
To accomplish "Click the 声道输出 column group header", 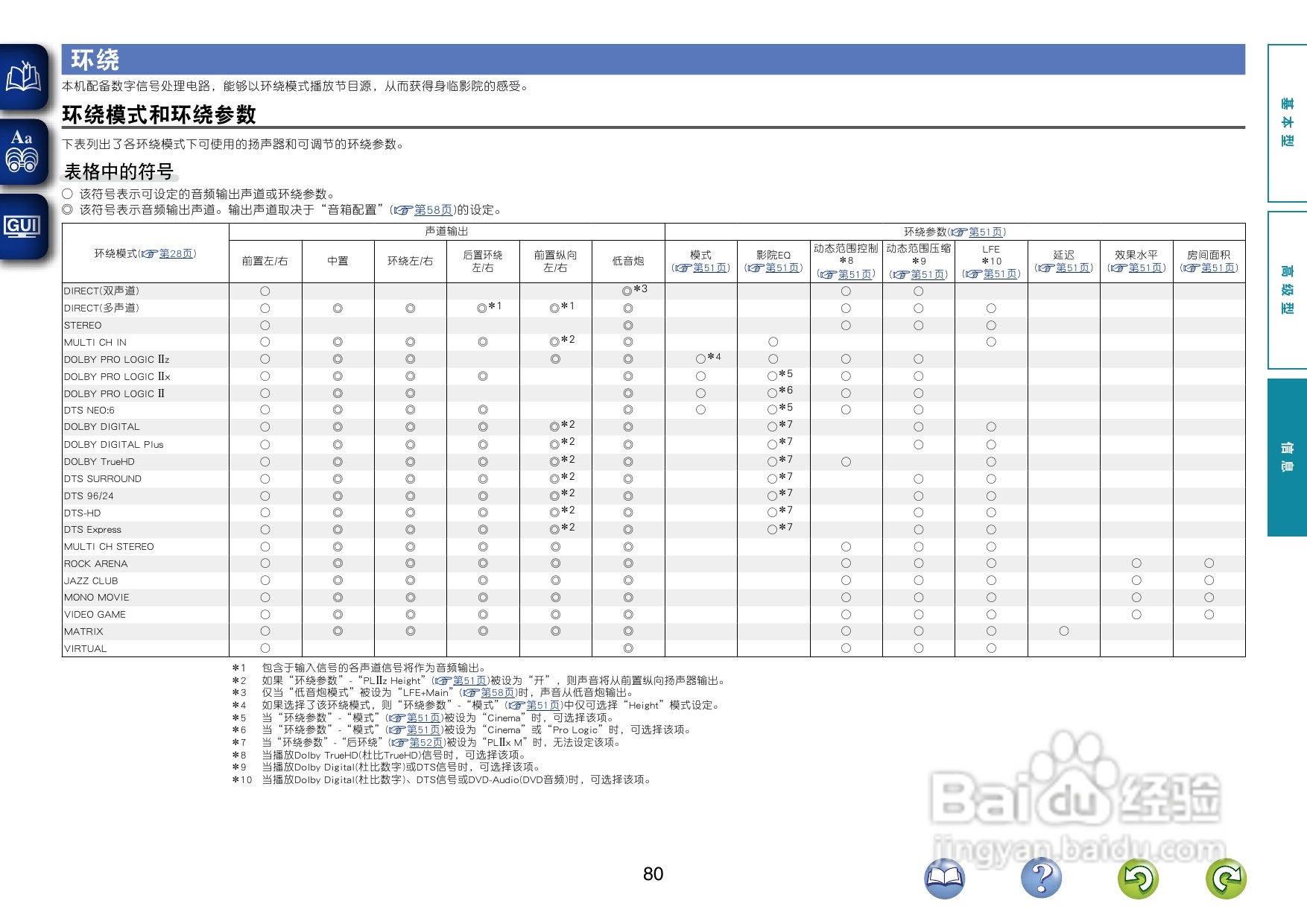I will click(x=446, y=232).
